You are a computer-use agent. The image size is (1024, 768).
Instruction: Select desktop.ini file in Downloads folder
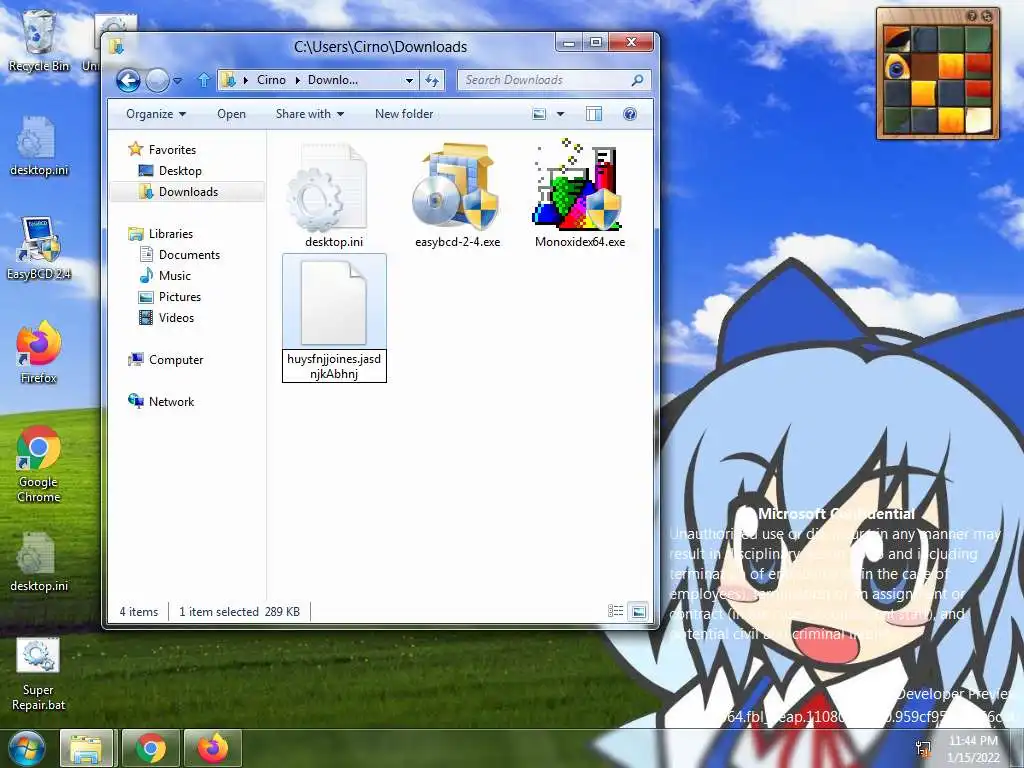(x=334, y=196)
